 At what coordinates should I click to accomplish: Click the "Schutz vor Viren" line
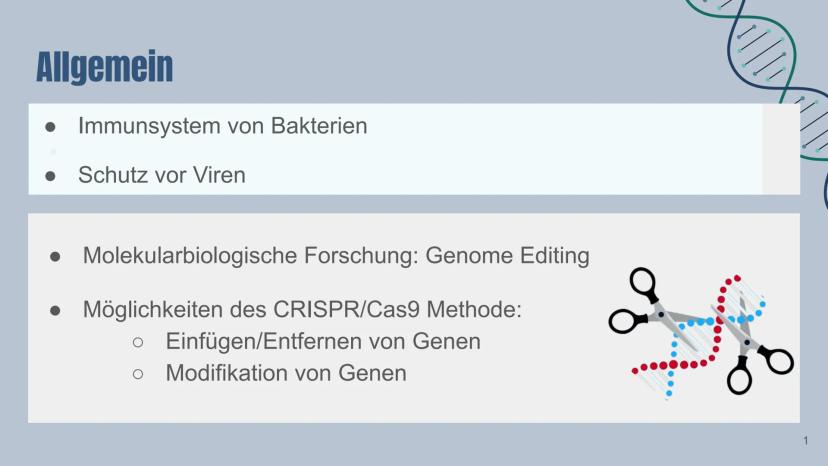tap(162, 175)
